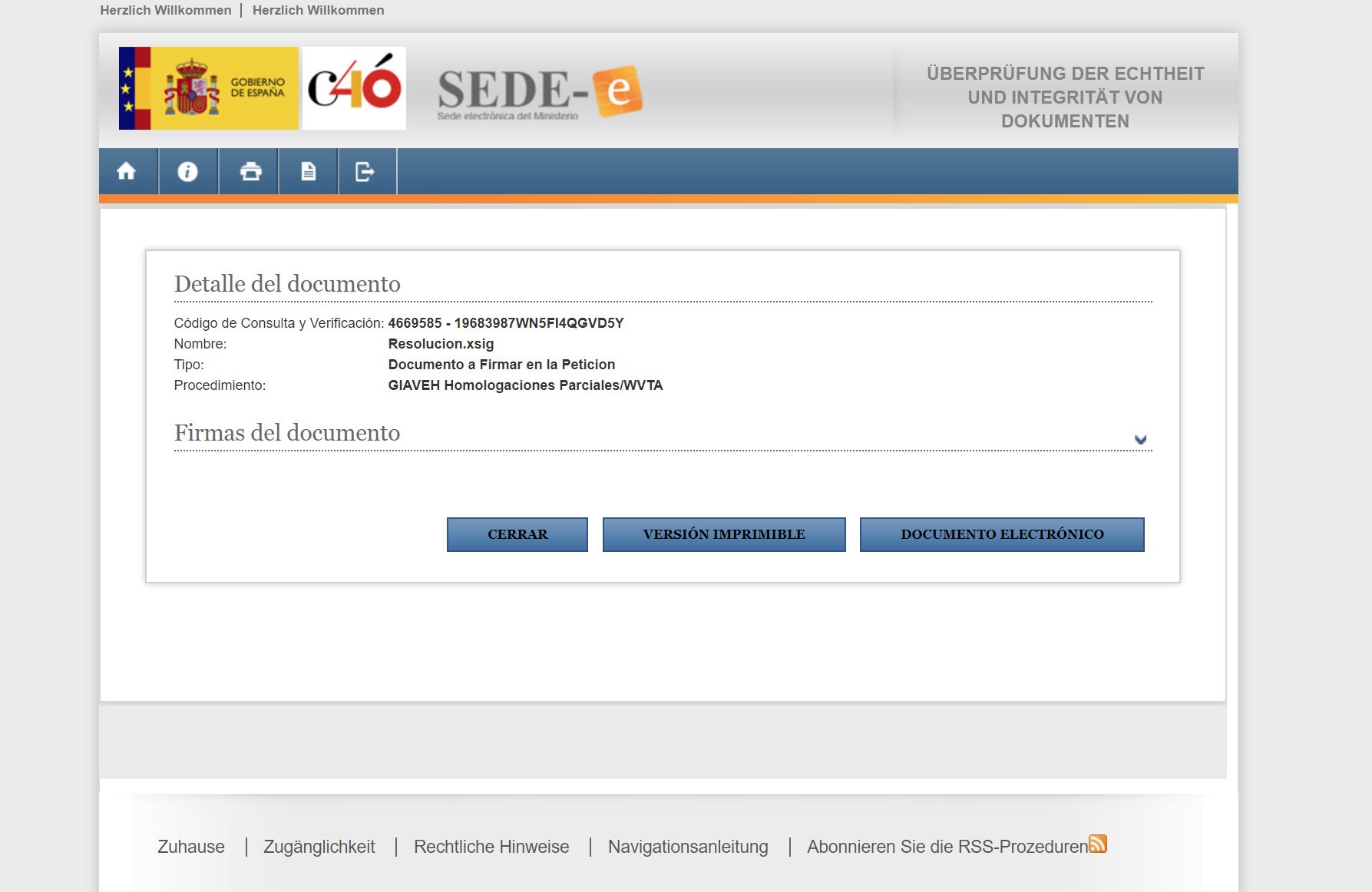This screenshot has height=892, width=1372.
Task: Click the printer icon in toolbar
Action: (x=250, y=171)
